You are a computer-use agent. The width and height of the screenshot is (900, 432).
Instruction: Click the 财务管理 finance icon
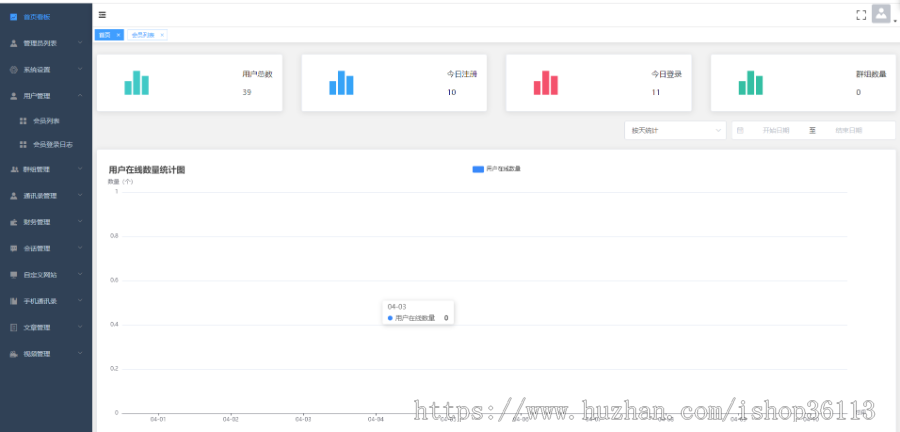pos(14,223)
